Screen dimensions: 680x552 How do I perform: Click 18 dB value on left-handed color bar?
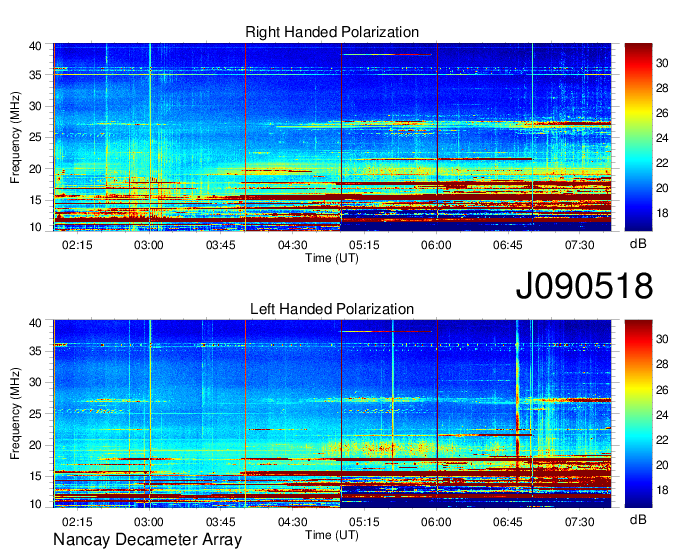coord(662,490)
